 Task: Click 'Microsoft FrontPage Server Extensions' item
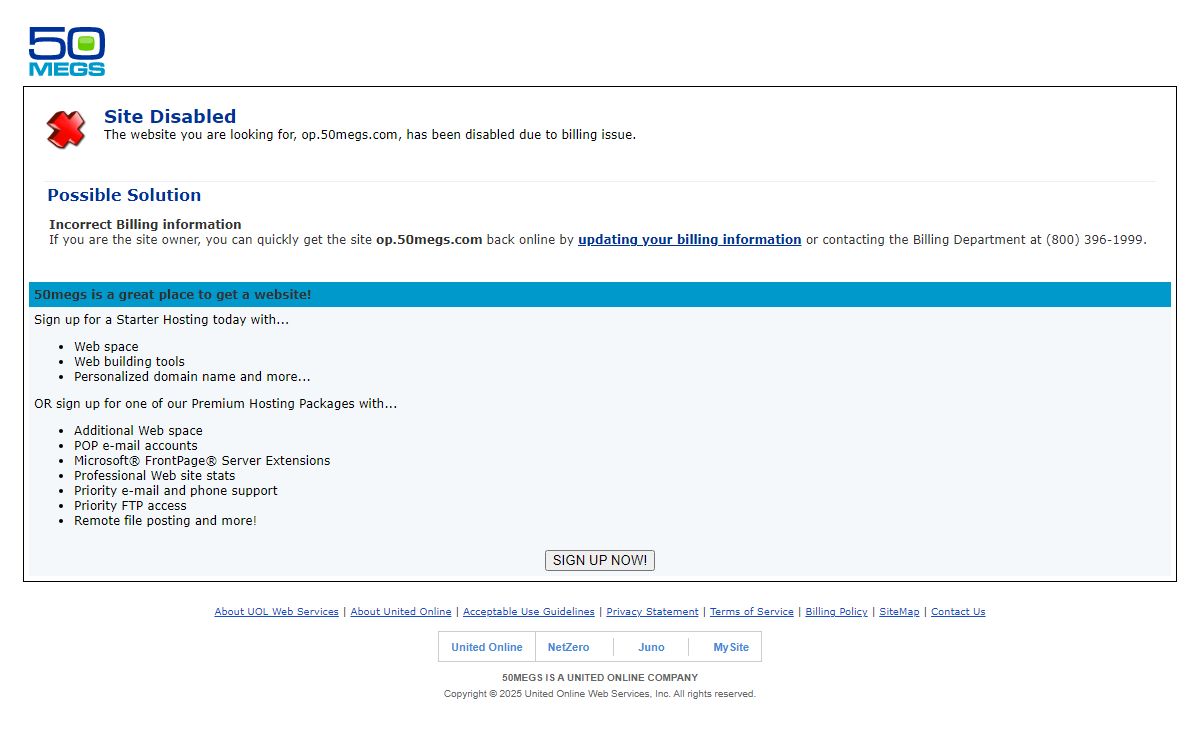[x=202, y=461]
